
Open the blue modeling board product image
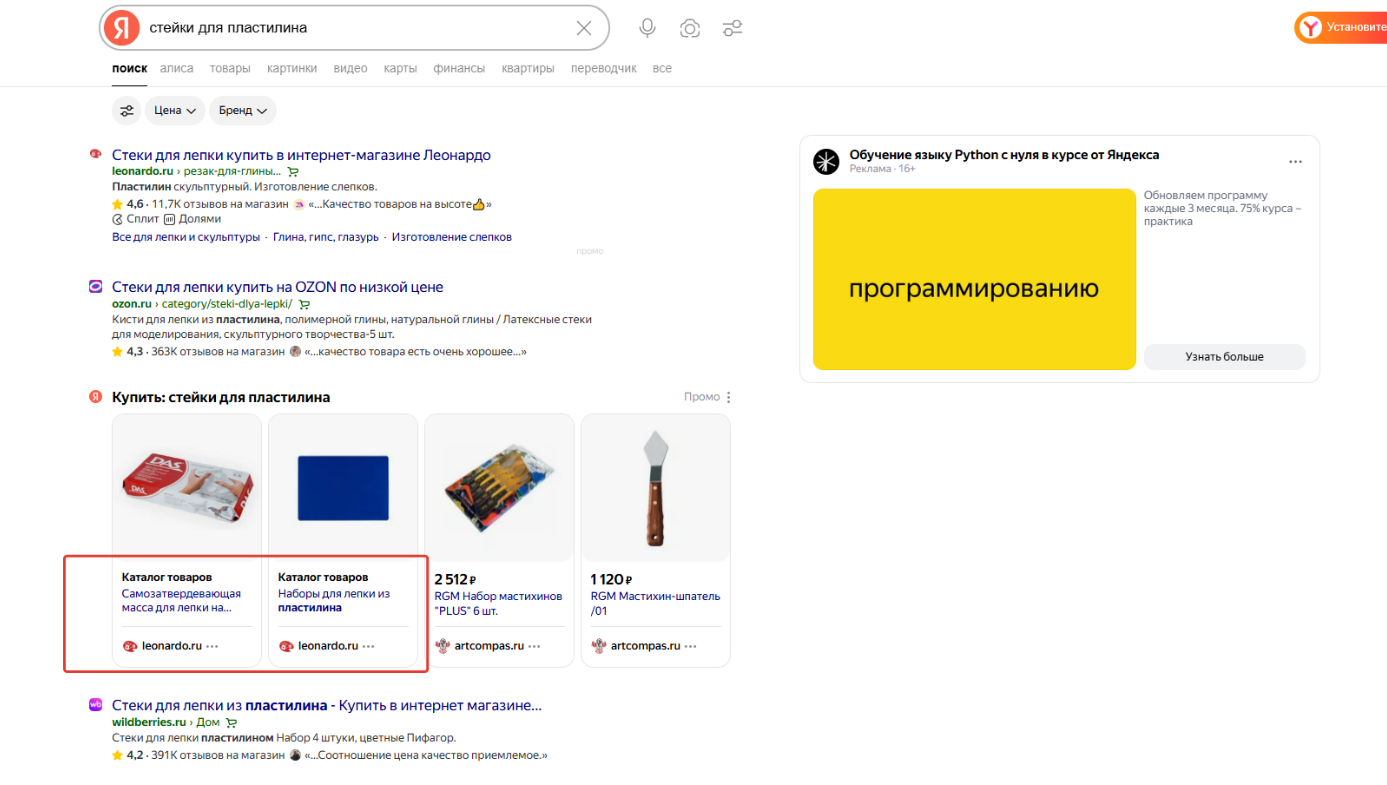[x=343, y=487]
